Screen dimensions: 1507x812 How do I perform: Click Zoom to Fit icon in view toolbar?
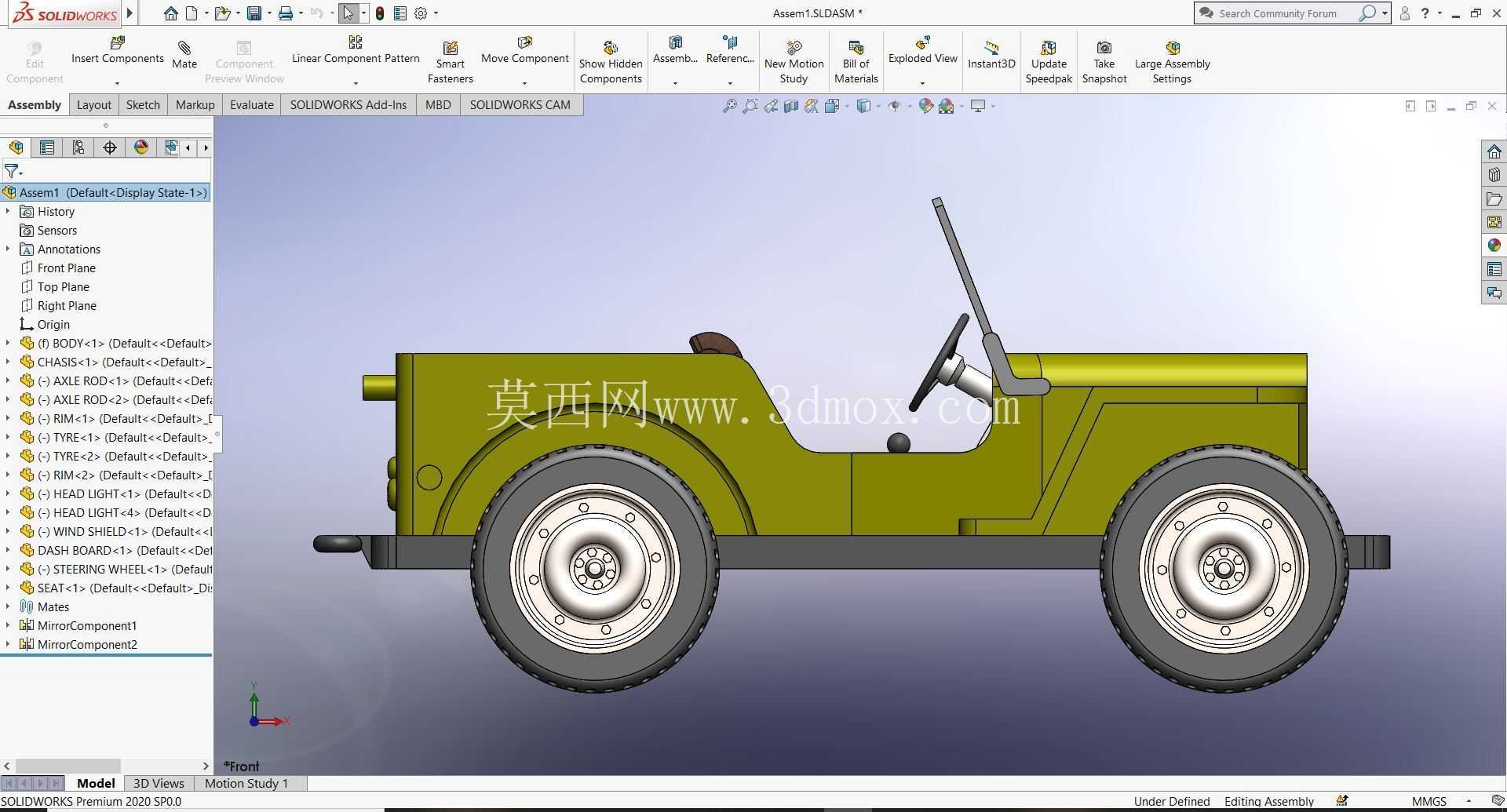[x=730, y=106]
